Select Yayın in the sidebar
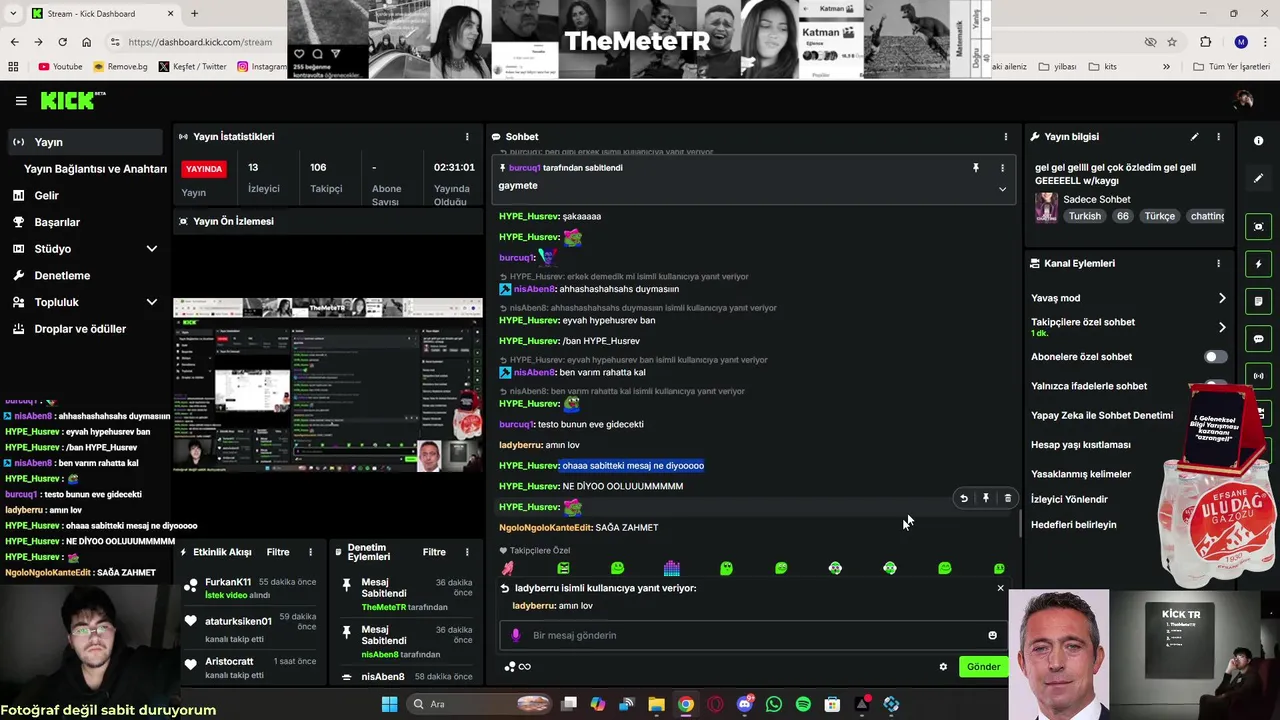The height and width of the screenshot is (720, 1280). [x=84, y=142]
